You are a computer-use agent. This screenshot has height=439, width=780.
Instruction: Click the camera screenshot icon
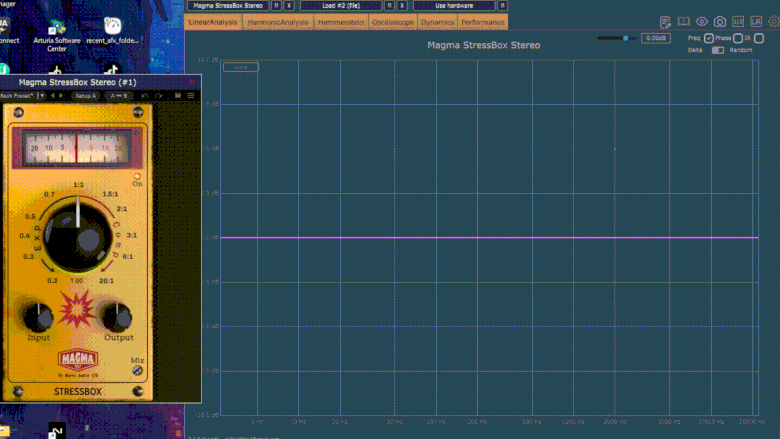tap(719, 21)
